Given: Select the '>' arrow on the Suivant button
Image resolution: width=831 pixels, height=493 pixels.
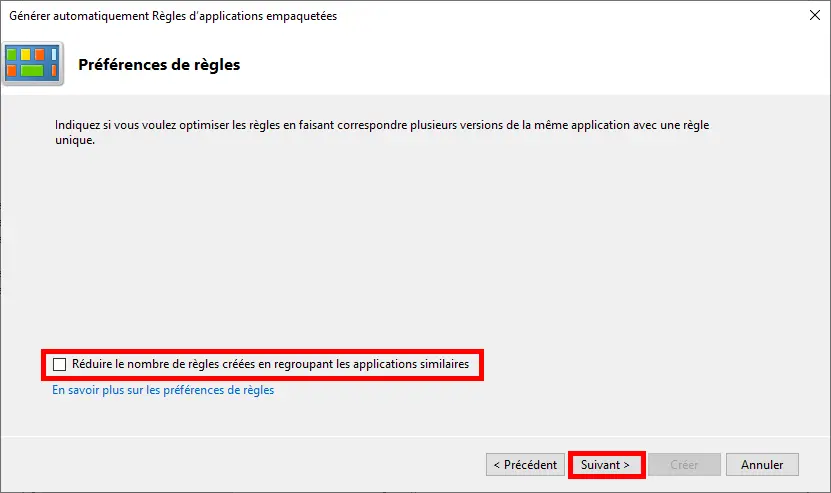Looking at the screenshot, I should 626,465.
